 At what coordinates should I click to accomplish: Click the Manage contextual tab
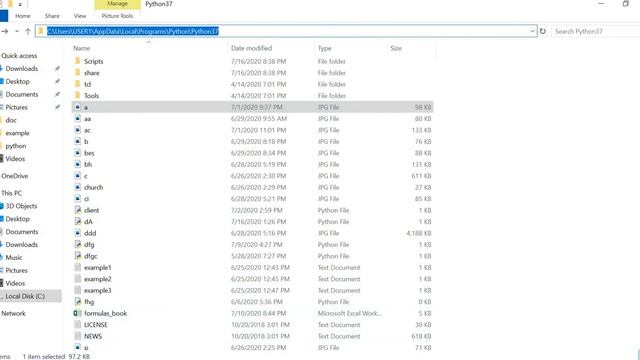coord(118,4)
